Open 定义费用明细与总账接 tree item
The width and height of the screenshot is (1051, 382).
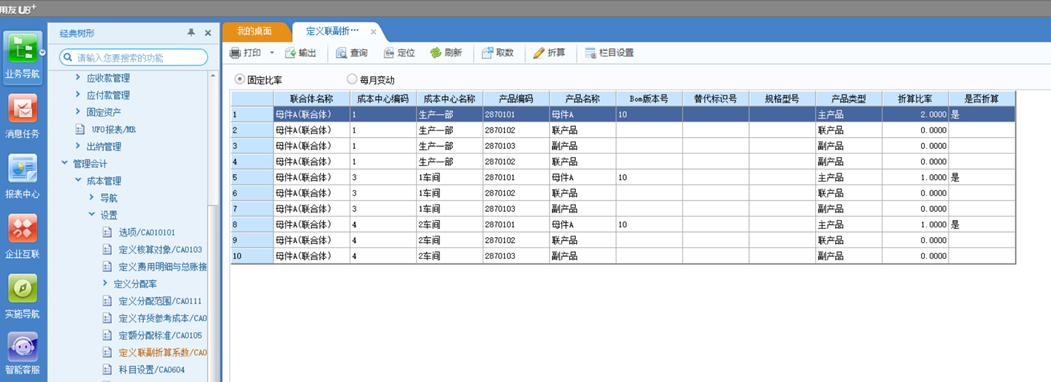[162, 267]
